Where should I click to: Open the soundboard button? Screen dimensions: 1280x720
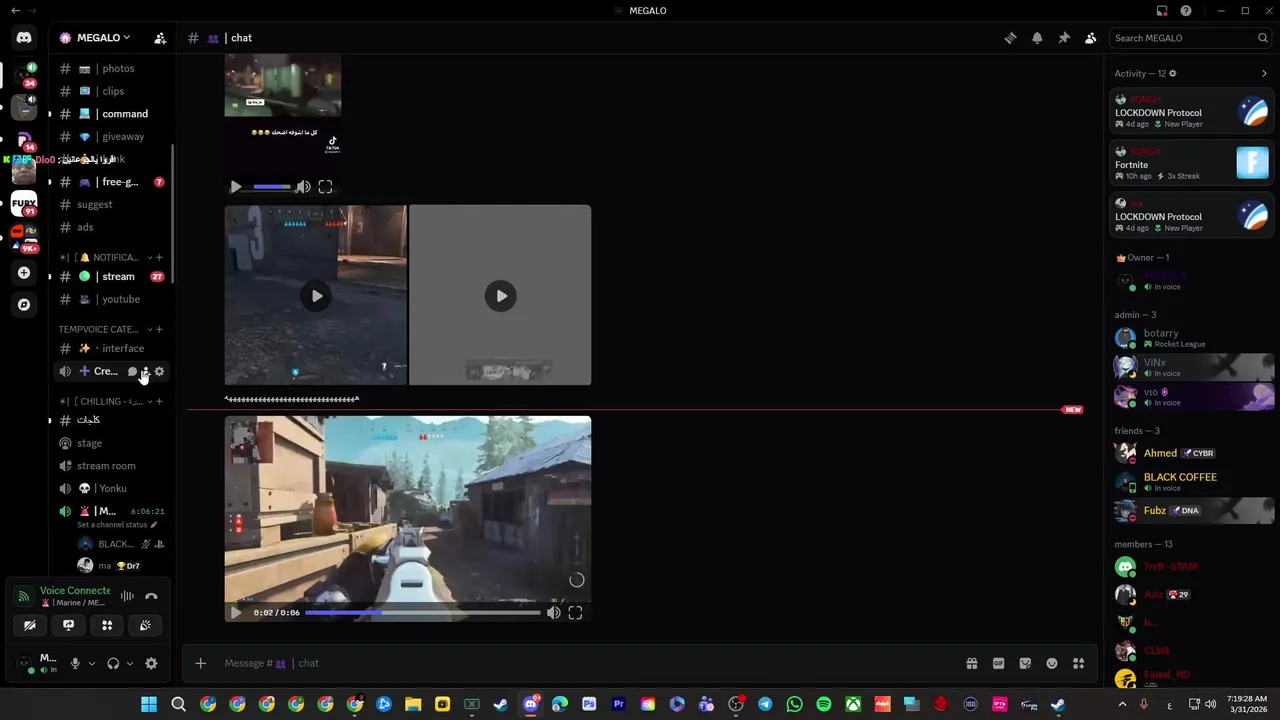tap(146, 625)
